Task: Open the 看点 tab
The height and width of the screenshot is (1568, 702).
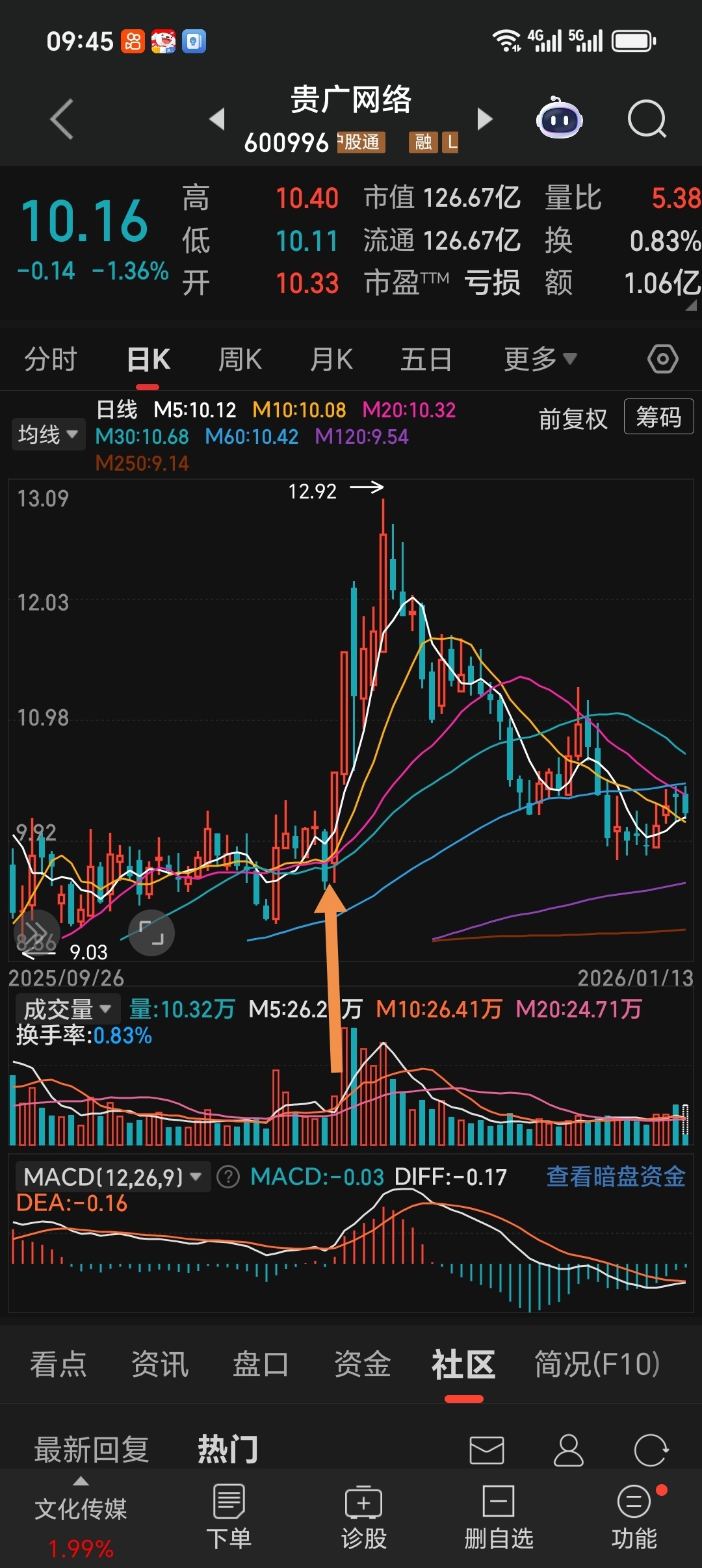Action: (58, 1364)
